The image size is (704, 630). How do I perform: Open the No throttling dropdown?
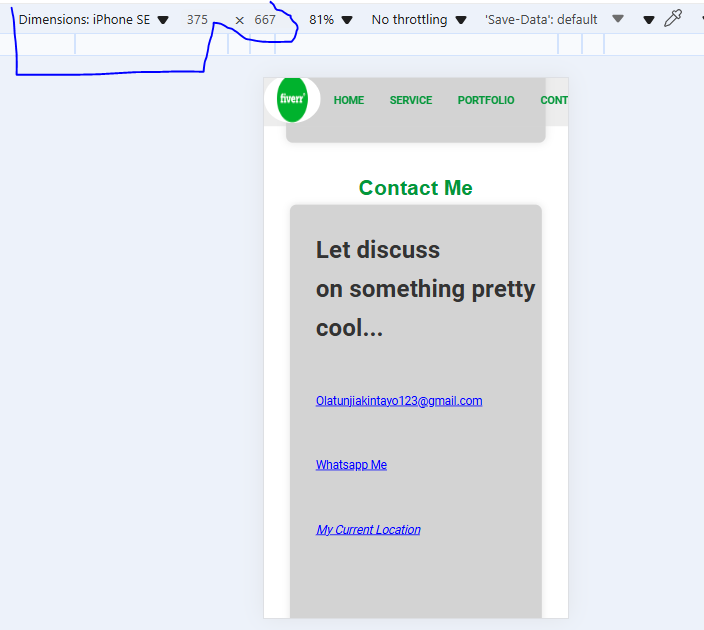tap(418, 20)
